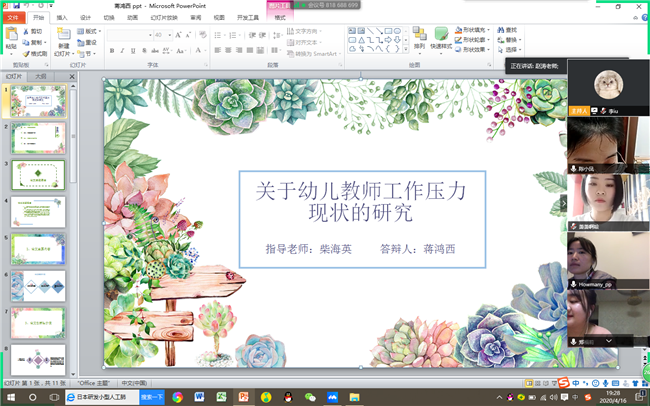This screenshot has height=406, width=650.
Task: Select the oval shape in shapes gallery
Action: [397, 31]
